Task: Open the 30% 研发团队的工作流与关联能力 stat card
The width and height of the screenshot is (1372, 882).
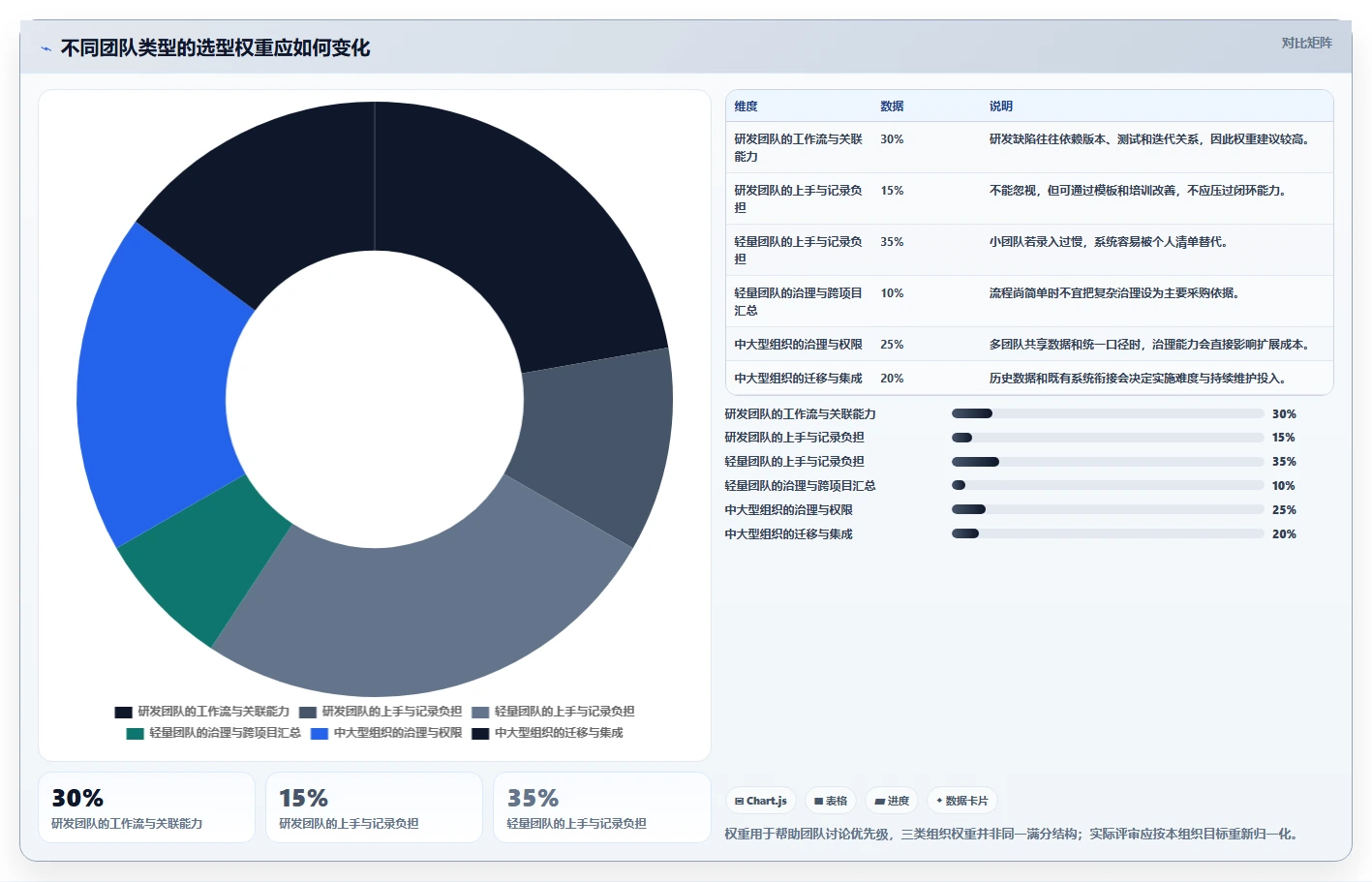Action: coord(146,807)
